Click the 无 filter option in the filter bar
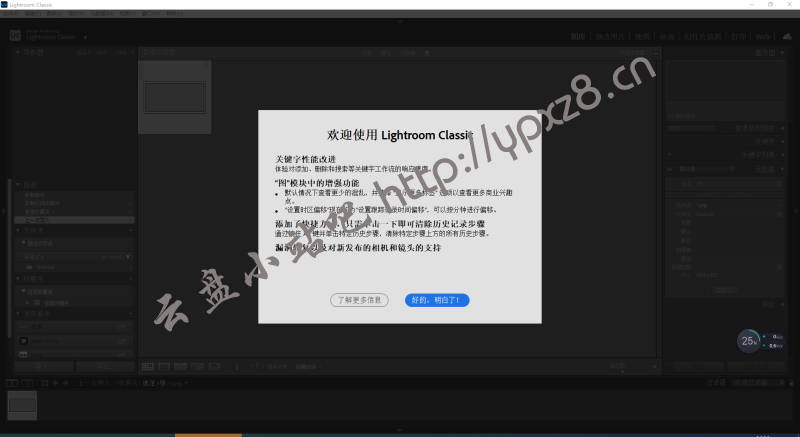 (x=427, y=53)
